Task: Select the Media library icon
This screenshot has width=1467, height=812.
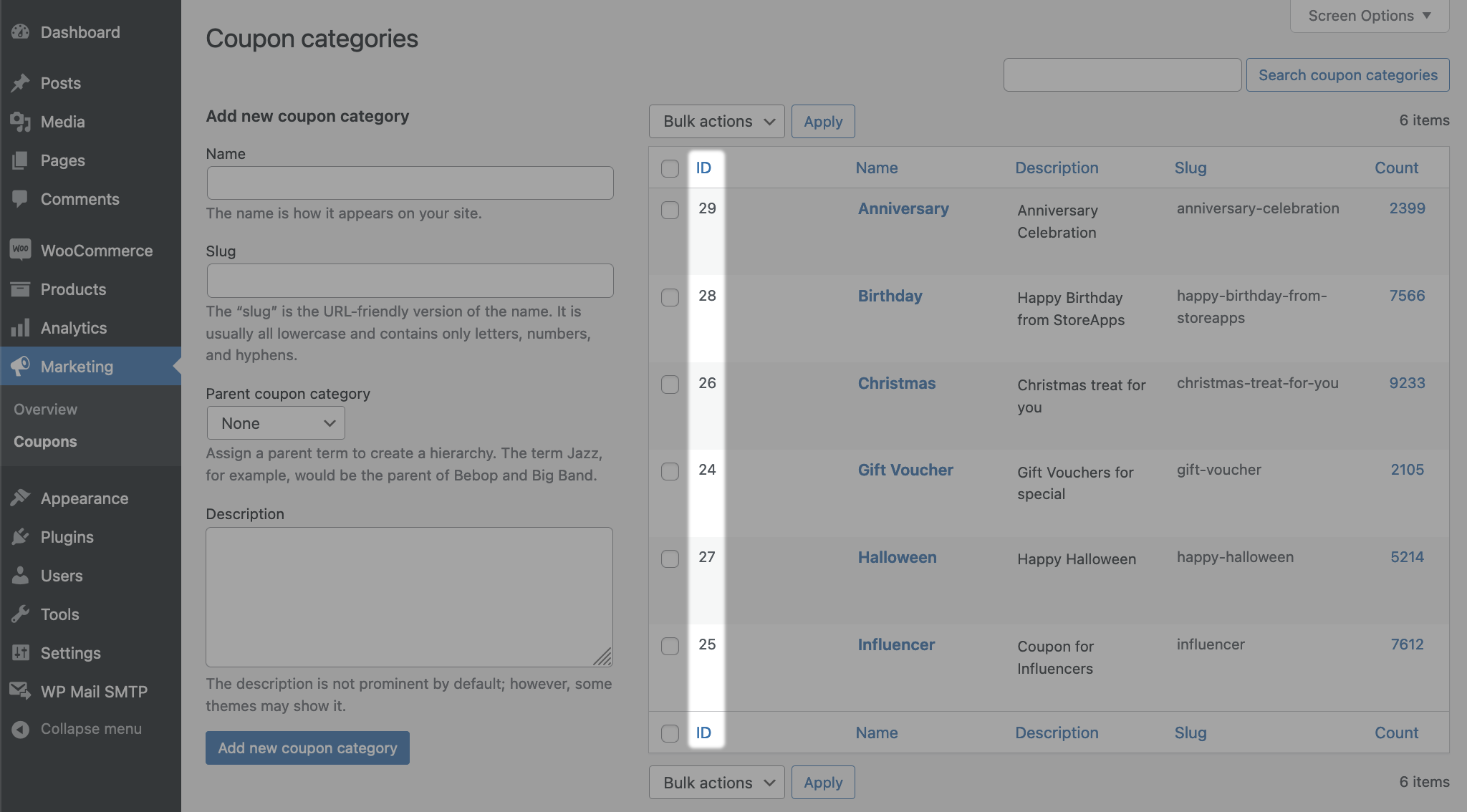Action: (x=21, y=122)
